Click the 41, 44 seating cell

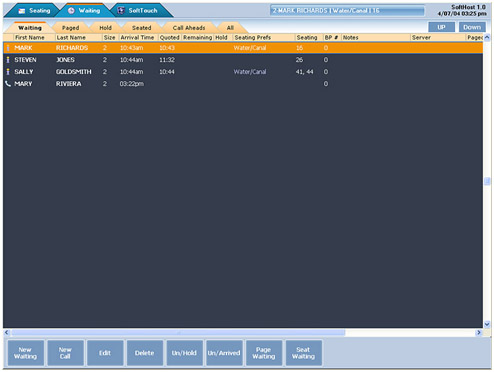304,72
